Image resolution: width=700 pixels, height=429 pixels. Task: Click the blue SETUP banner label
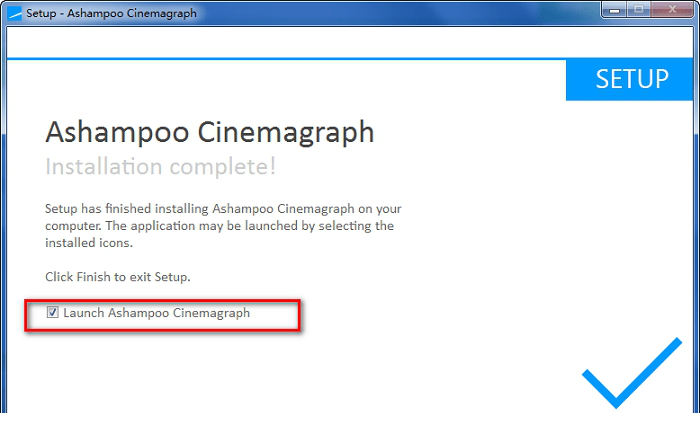click(629, 79)
